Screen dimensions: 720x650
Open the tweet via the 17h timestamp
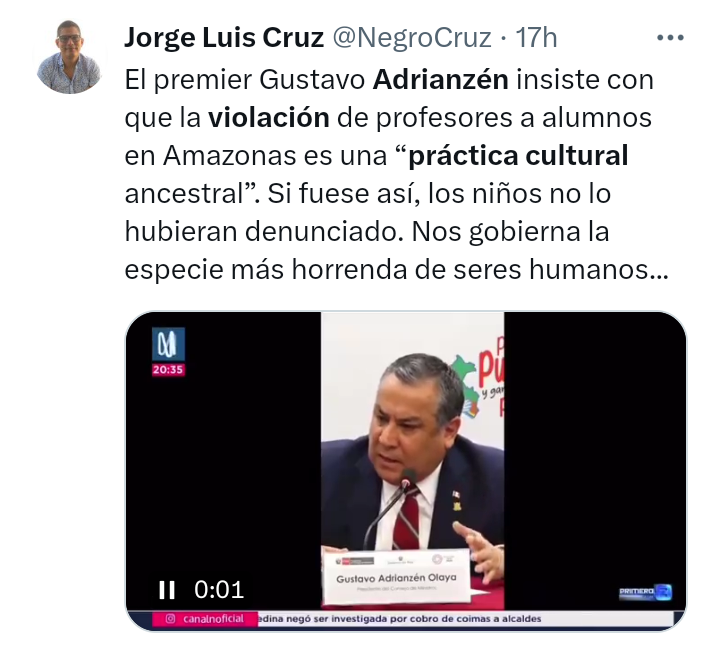[x=536, y=37]
